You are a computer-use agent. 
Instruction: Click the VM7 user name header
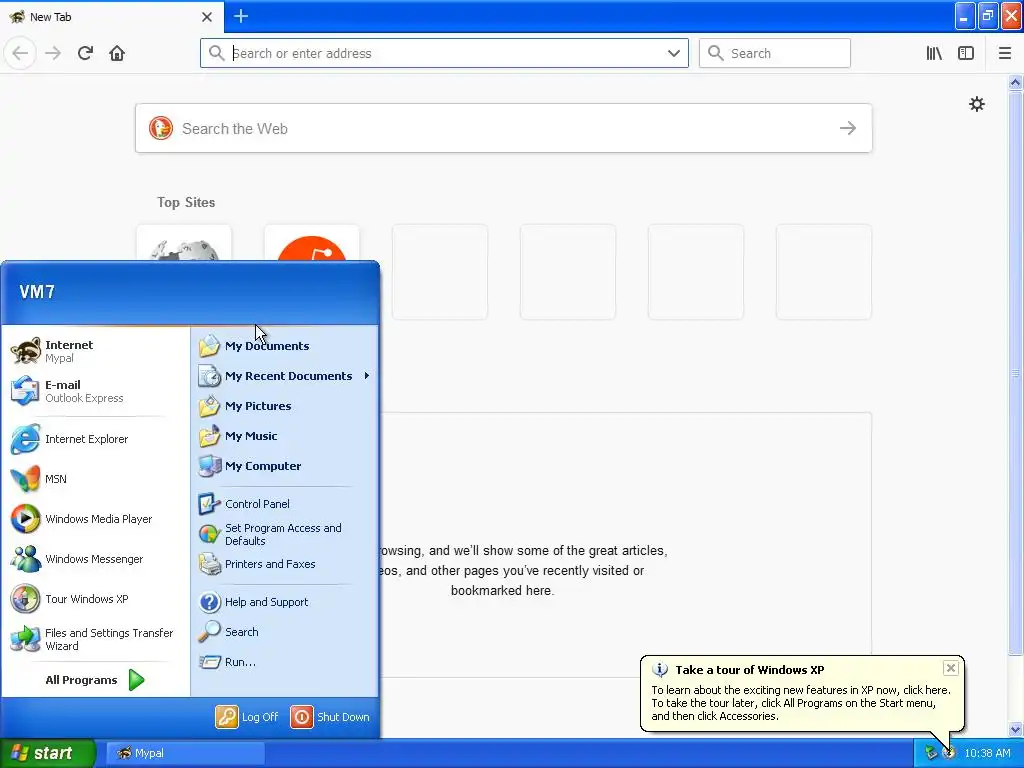(x=37, y=292)
